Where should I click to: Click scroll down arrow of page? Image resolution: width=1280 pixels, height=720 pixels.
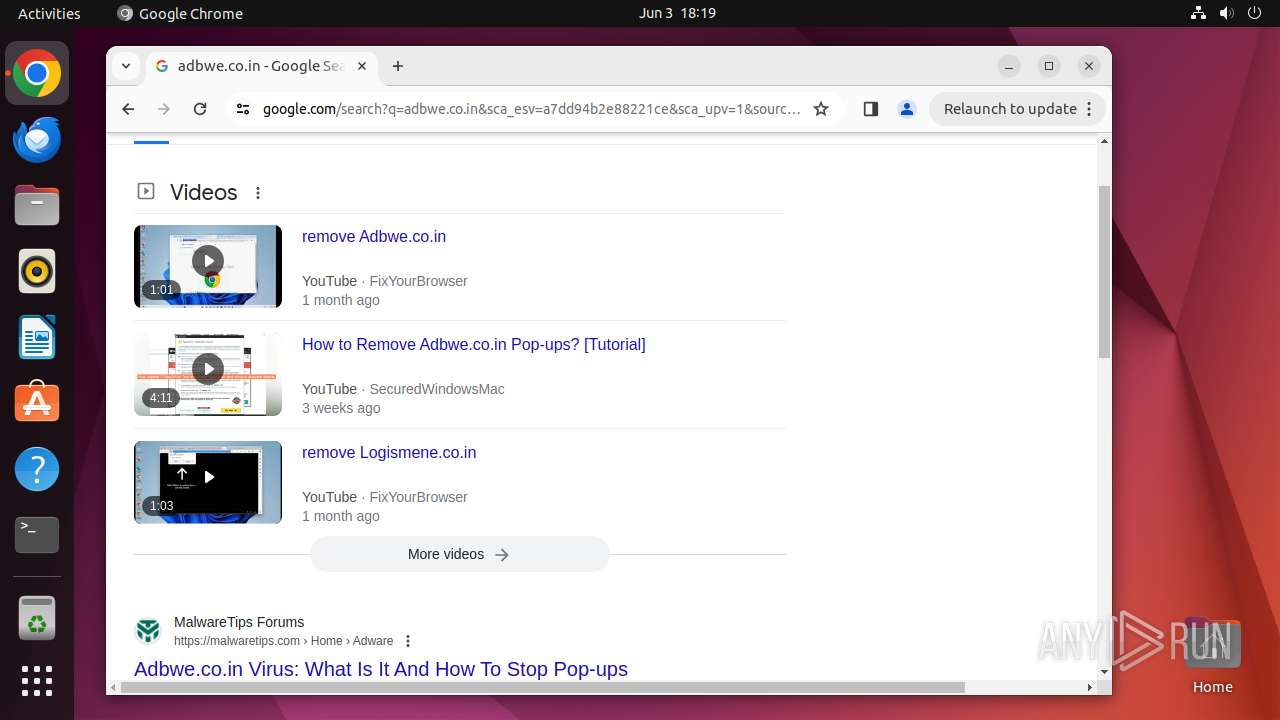tap(1104, 672)
